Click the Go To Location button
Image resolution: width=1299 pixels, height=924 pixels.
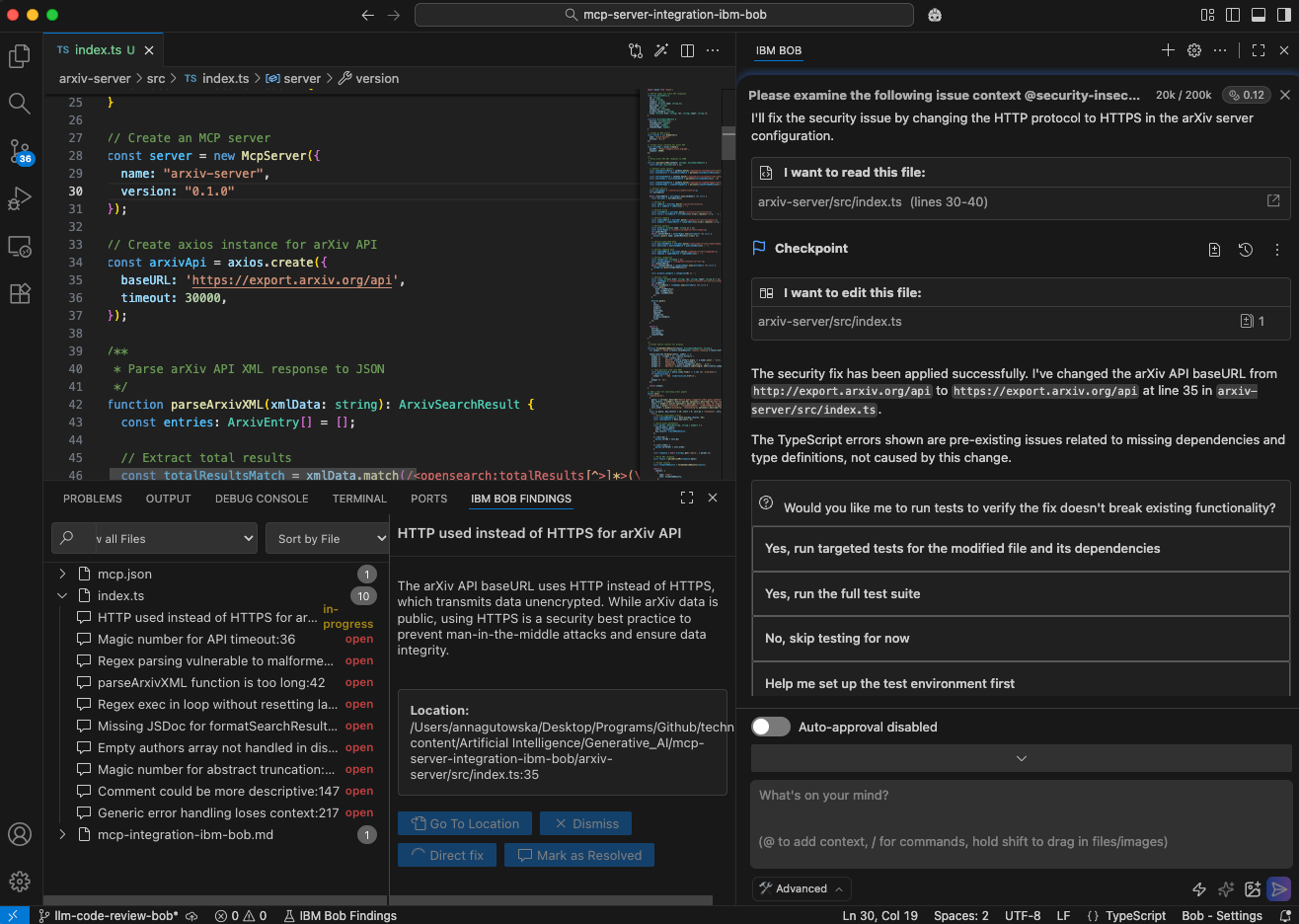[x=465, y=823]
